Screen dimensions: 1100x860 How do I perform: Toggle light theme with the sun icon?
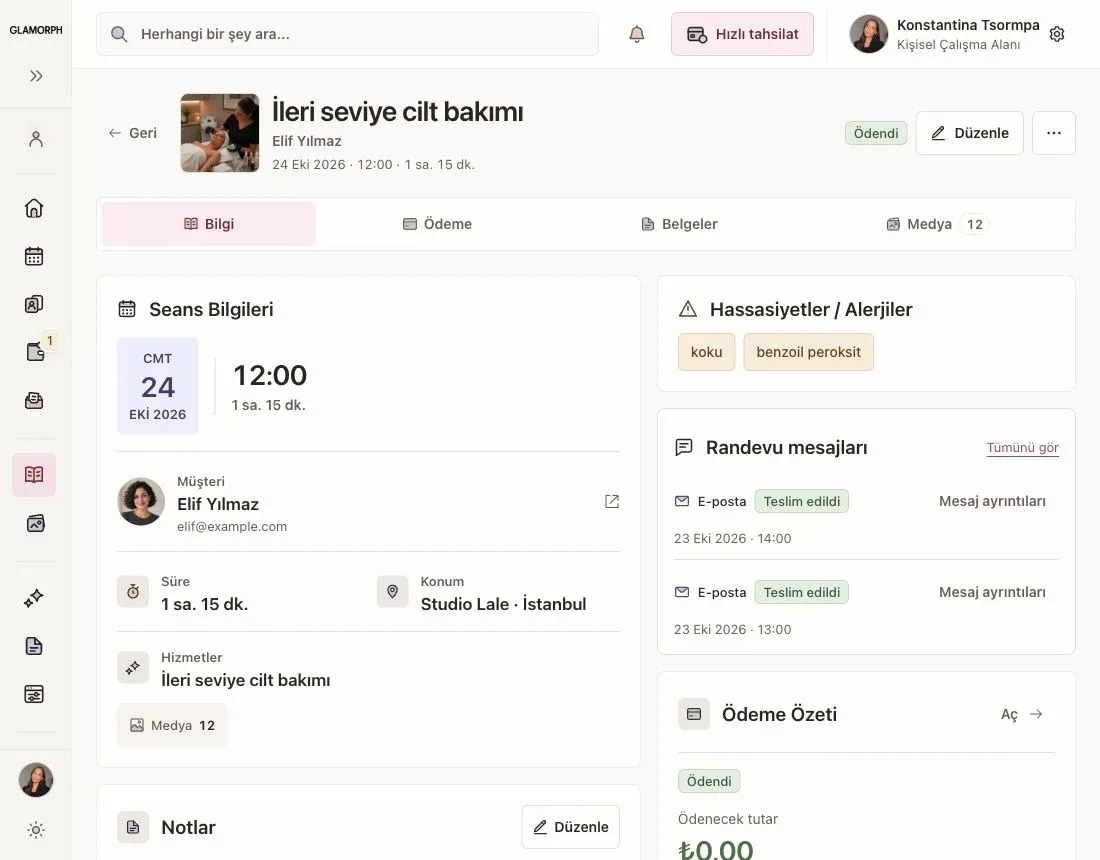pos(36,830)
